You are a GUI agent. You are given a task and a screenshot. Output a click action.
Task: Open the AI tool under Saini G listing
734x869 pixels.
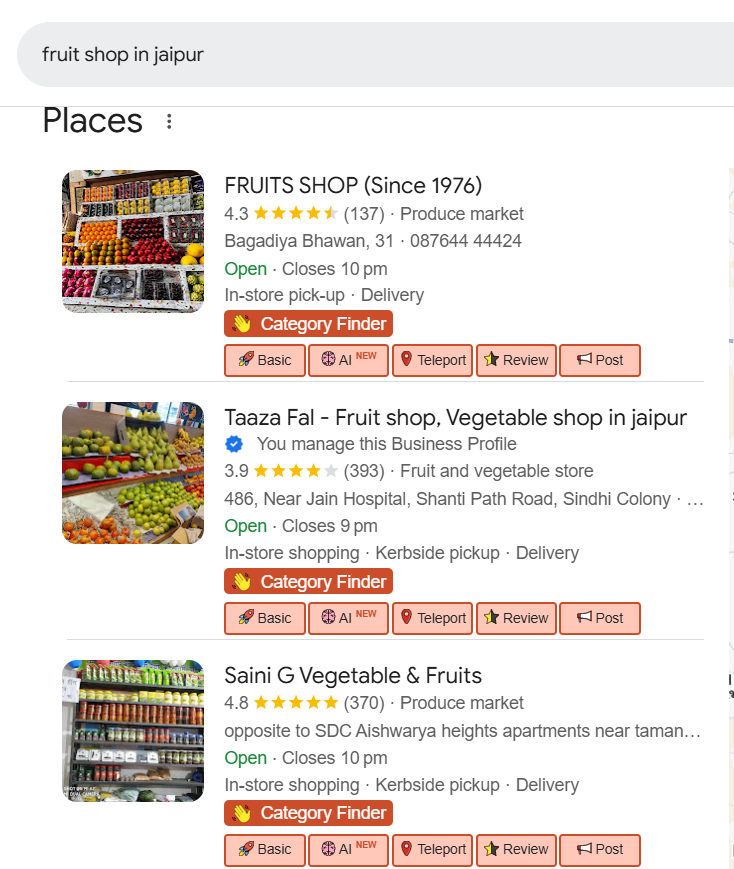coord(348,849)
